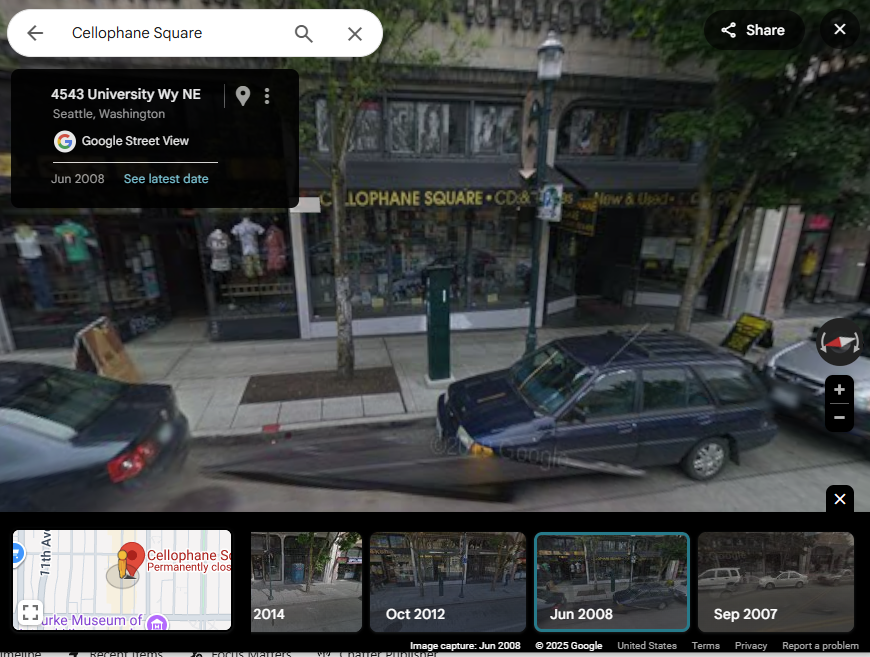Click the compass to reset the view
The width and height of the screenshot is (870, 657).
839,342
